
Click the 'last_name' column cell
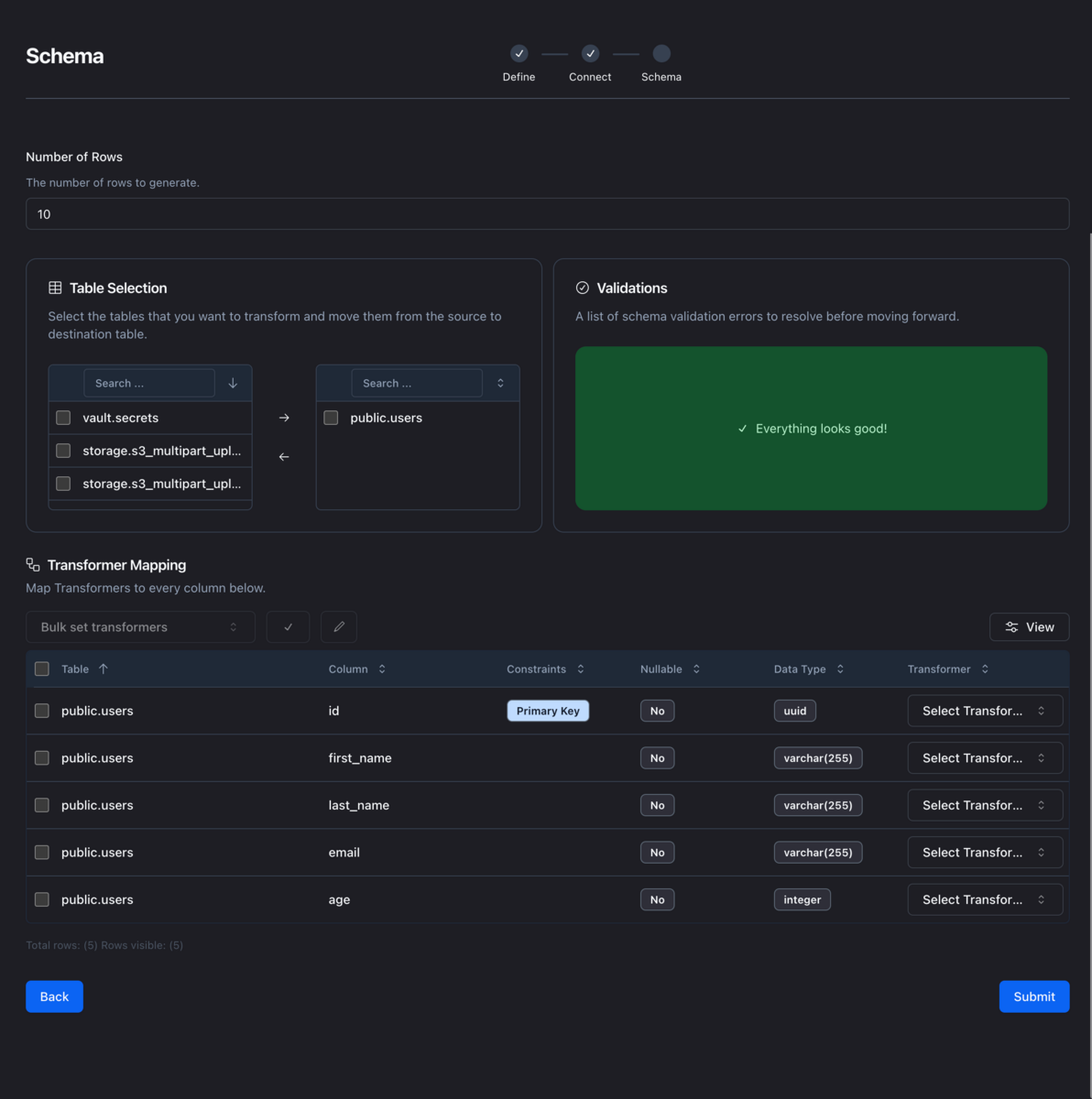tap(359, 805)
